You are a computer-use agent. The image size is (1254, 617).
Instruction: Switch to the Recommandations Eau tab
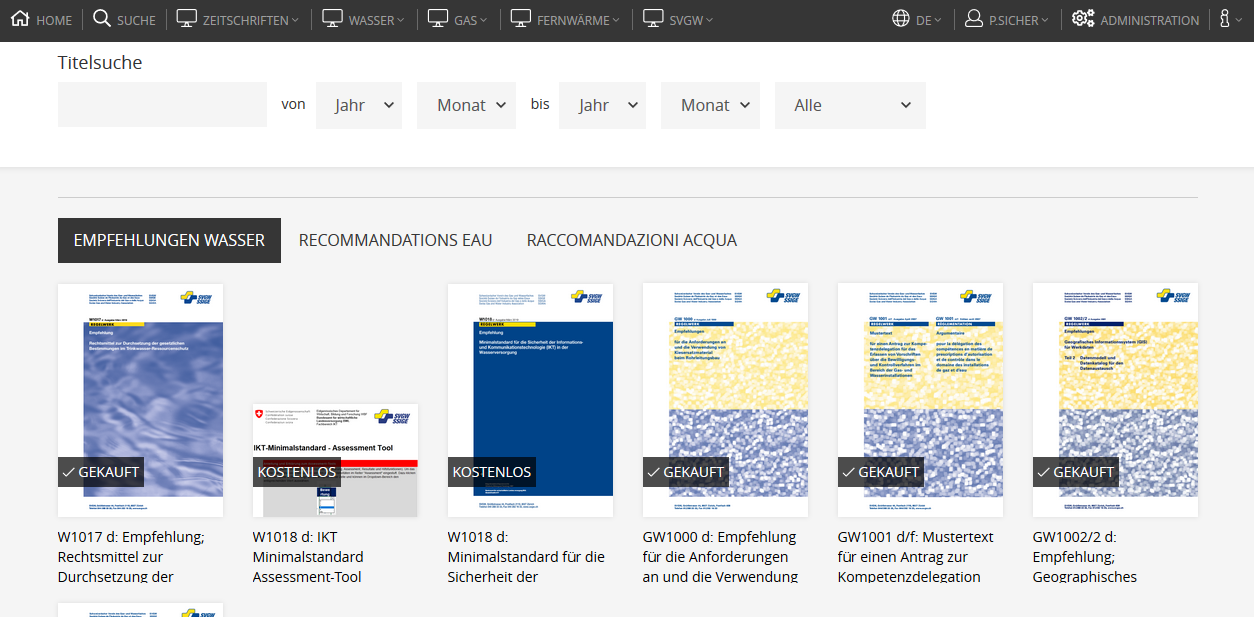395,240
